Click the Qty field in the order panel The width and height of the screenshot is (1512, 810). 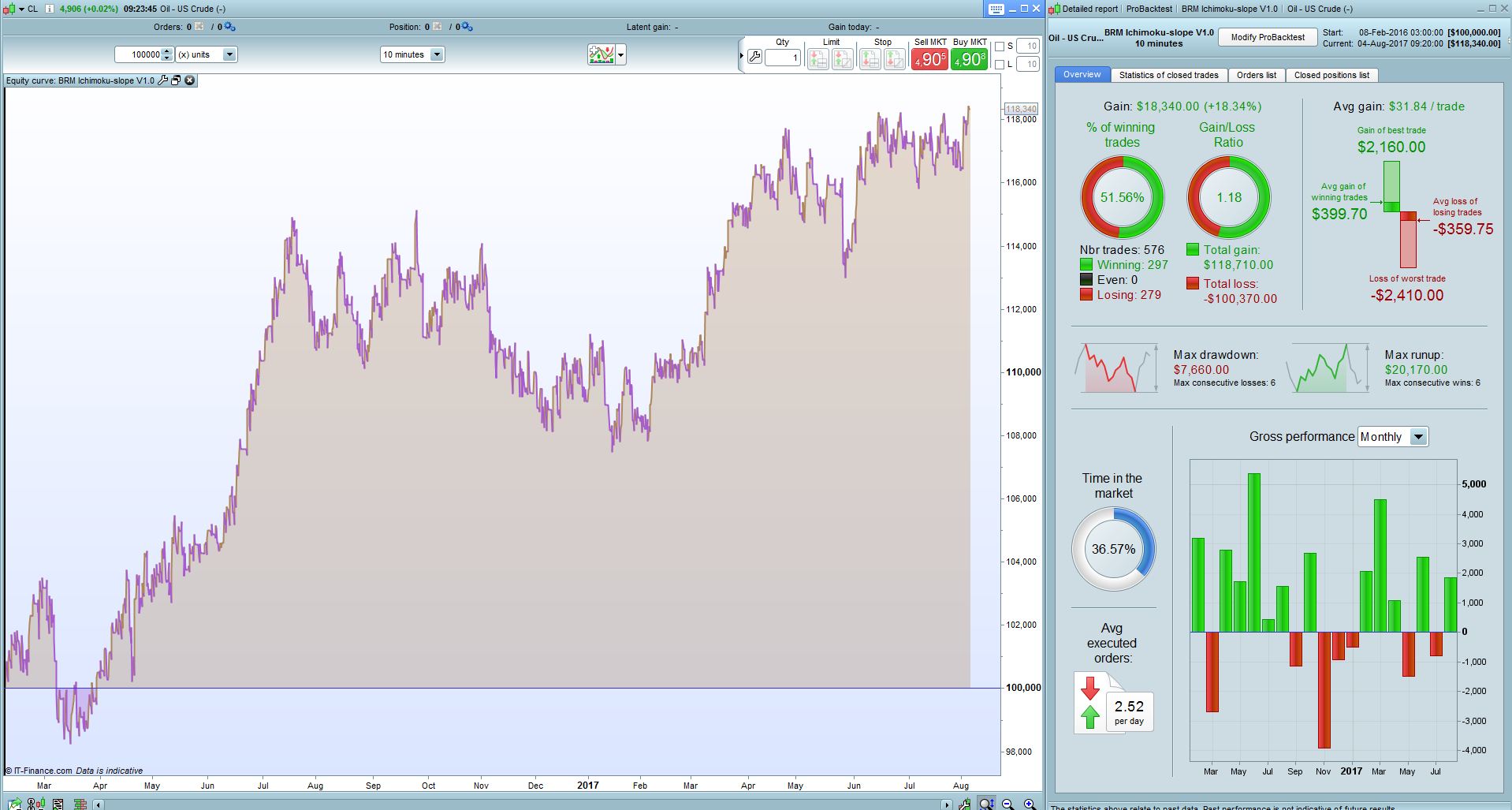coord(783,58)
